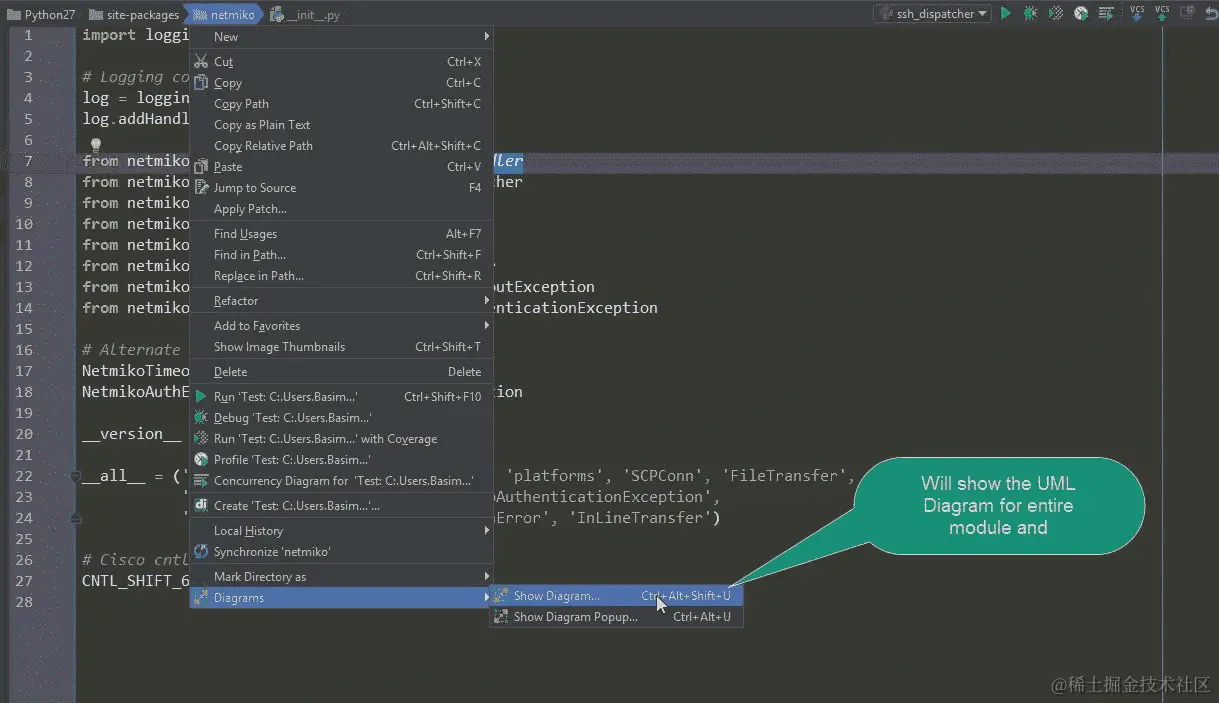Select Apply Patch... entry

342,209
